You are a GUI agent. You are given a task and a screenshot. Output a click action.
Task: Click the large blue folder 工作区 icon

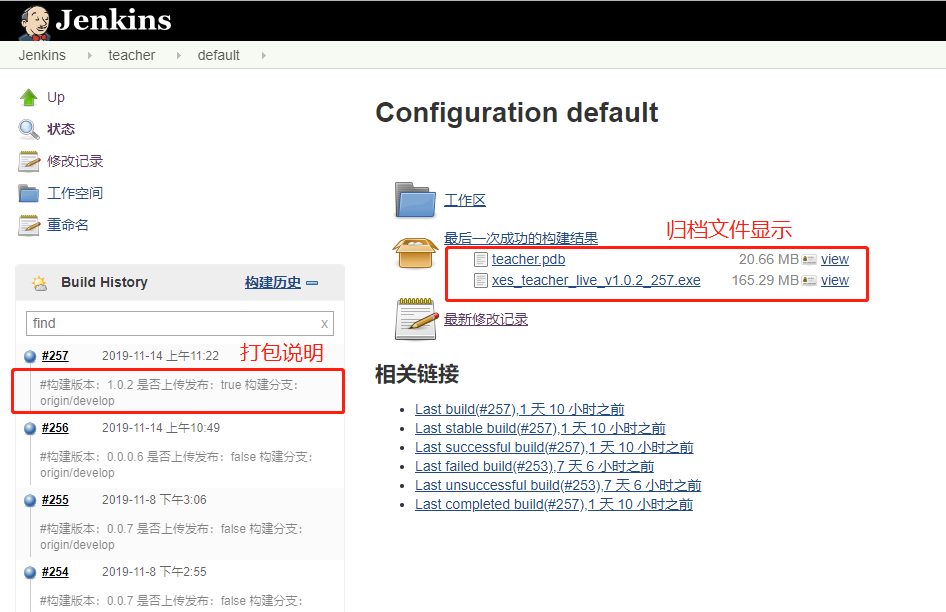(415, 200)
